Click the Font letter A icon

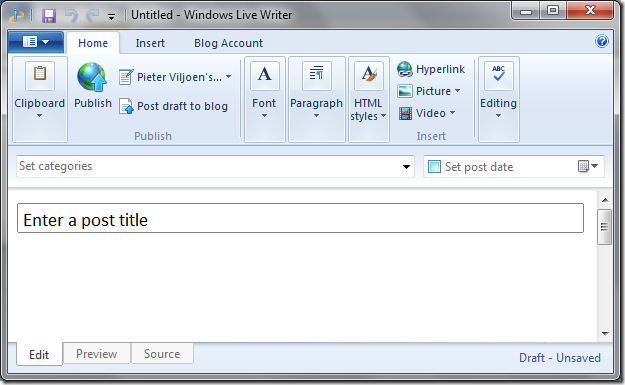(265, 75)
